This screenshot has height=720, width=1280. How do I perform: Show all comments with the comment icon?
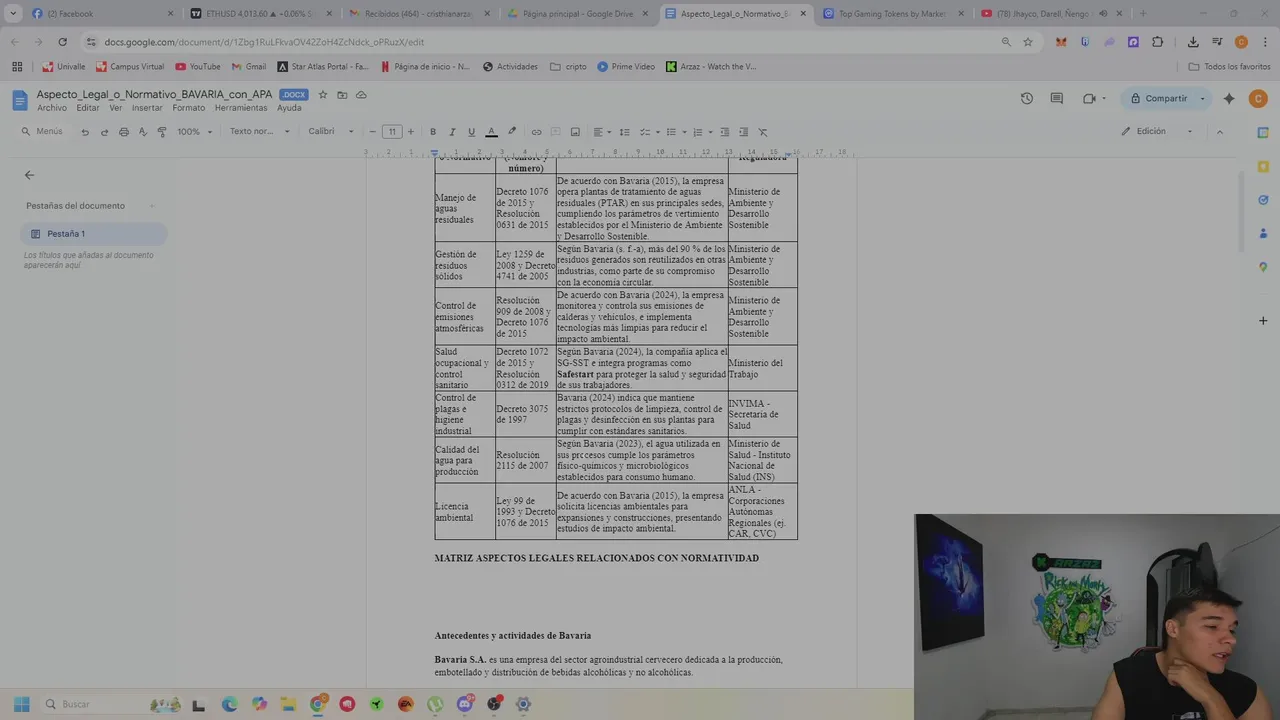[x=1057, y=99]
